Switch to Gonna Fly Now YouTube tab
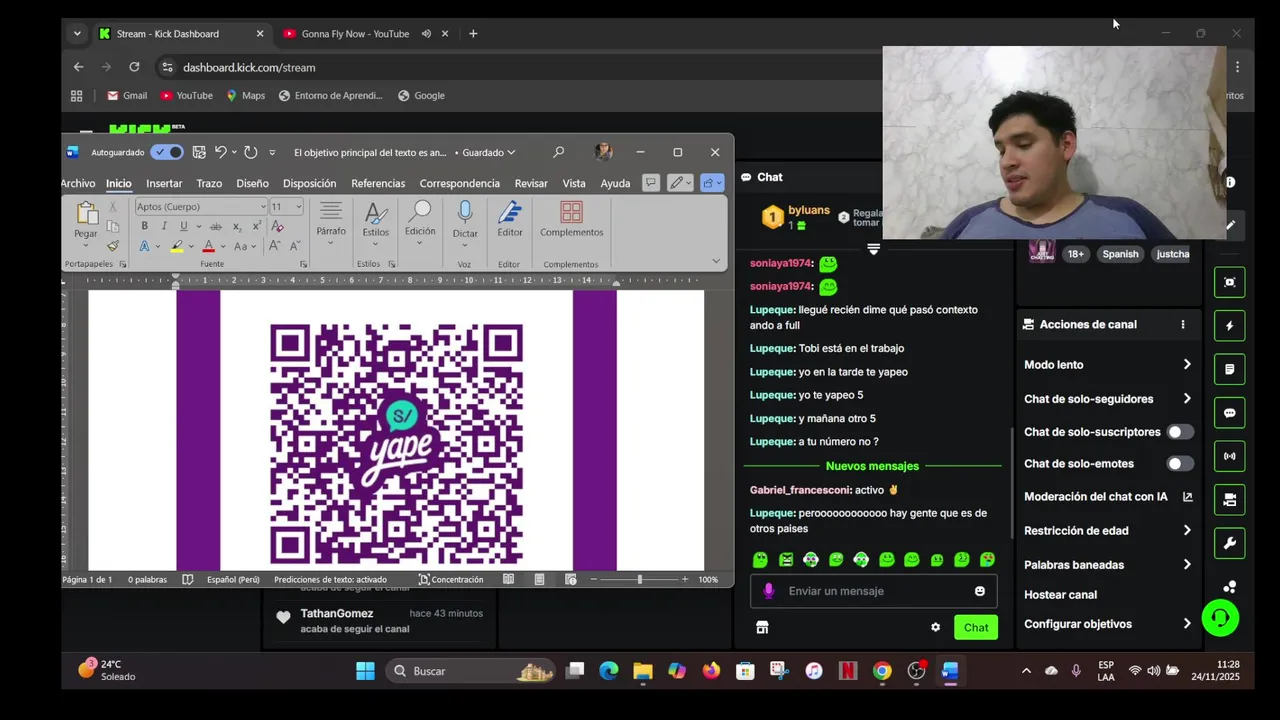The image size is (1280, 720). (355, 34)
